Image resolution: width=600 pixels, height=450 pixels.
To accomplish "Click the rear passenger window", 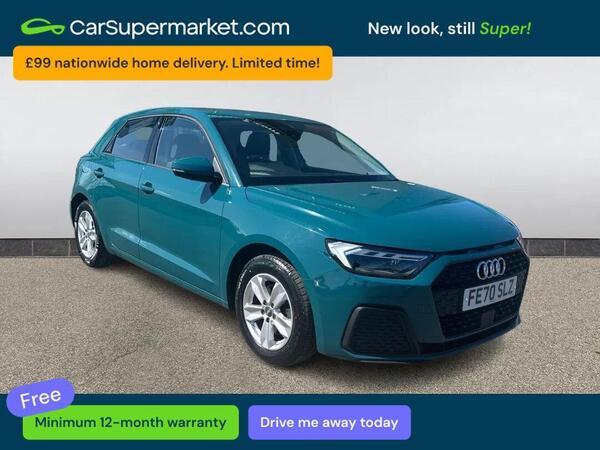I will tap(133, 139).
